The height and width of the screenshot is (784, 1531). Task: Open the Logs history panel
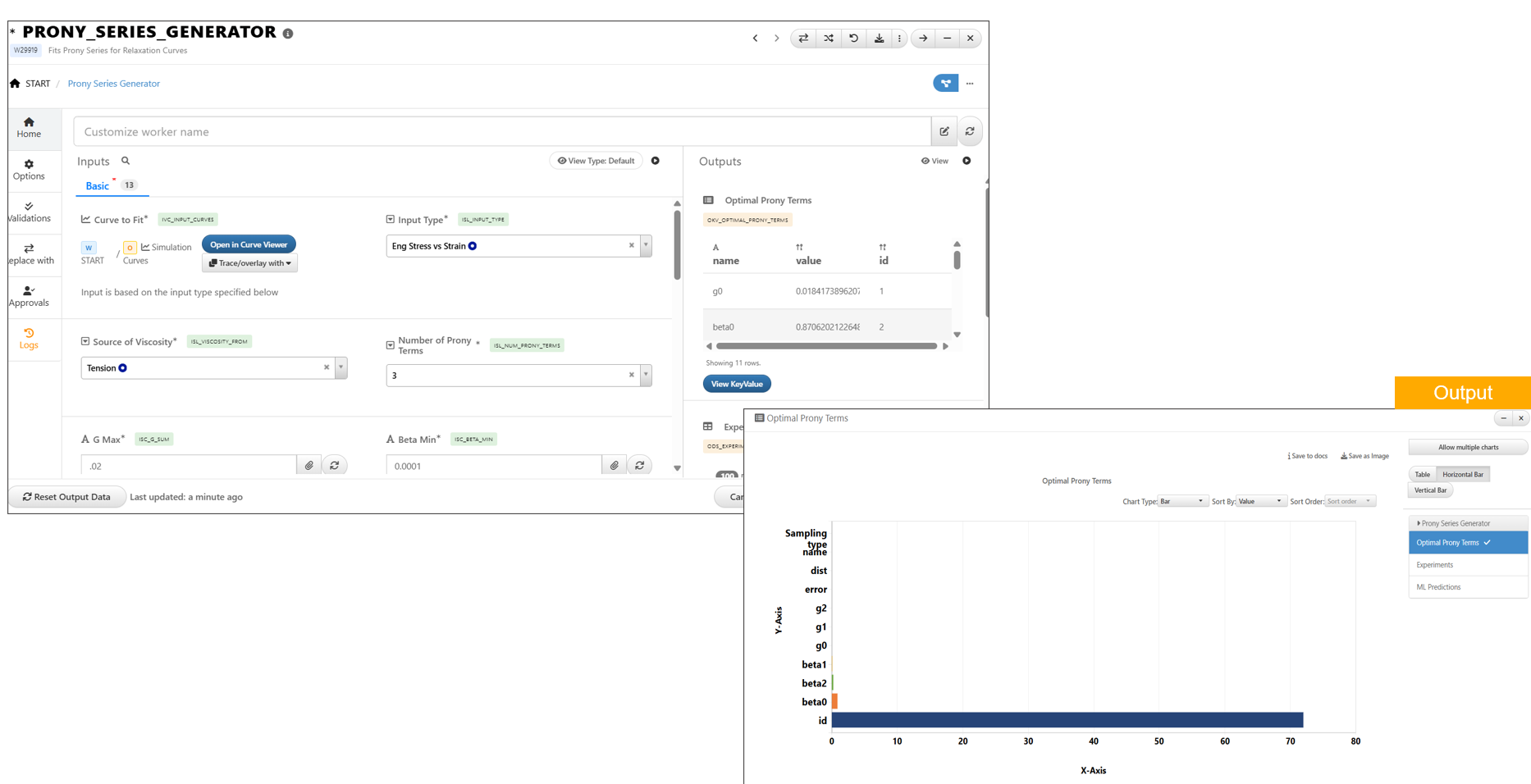tap(29, 338)
